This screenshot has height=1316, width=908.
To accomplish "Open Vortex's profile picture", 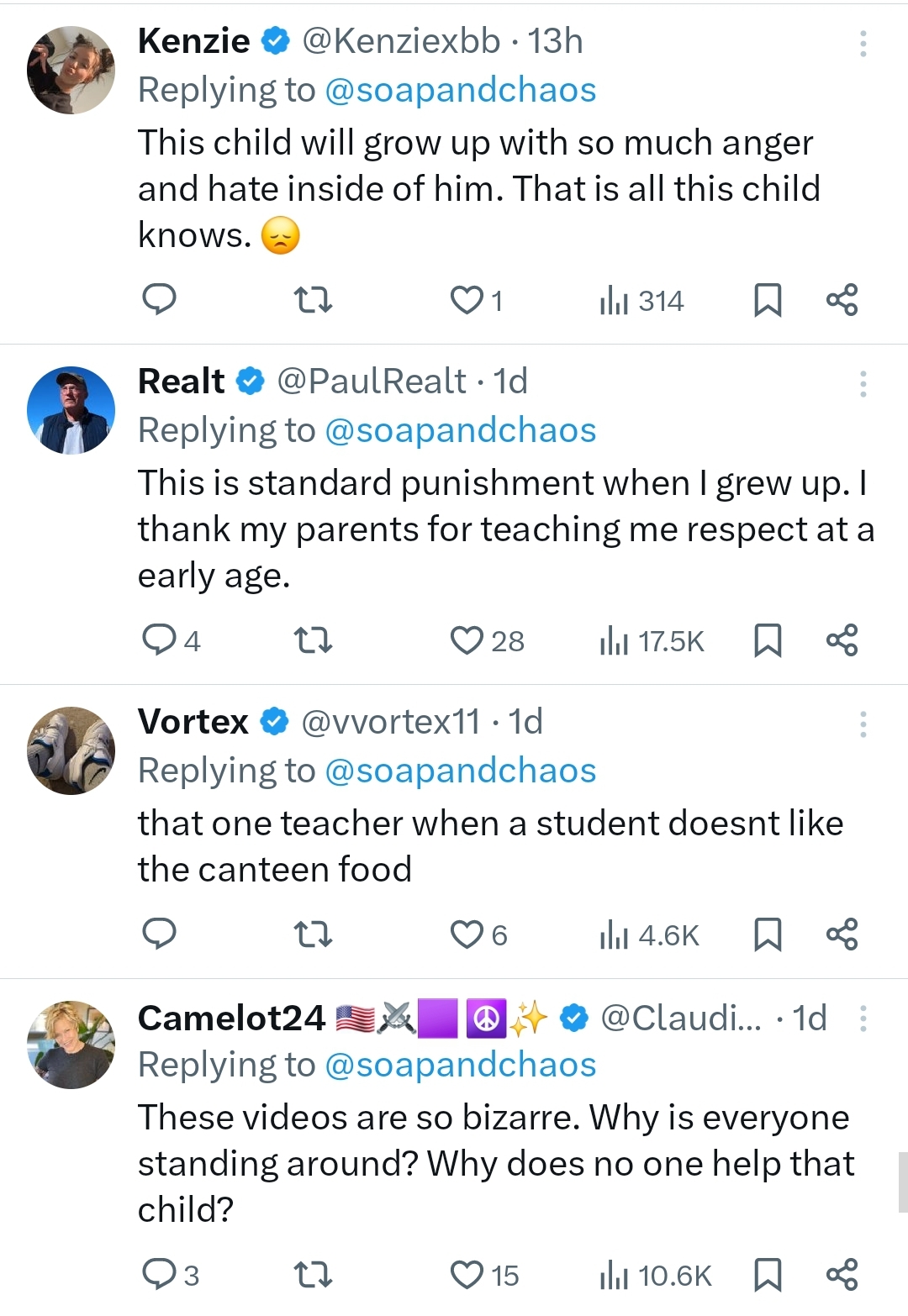I will point(71,750).
